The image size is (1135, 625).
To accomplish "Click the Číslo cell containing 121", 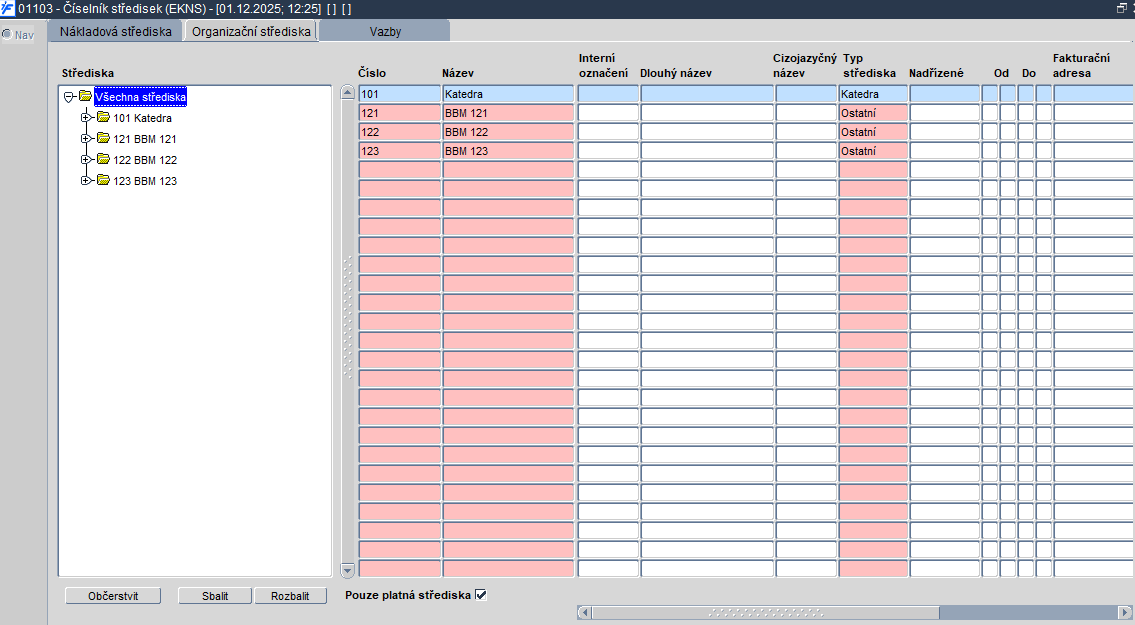I will [x=400, y=112].
